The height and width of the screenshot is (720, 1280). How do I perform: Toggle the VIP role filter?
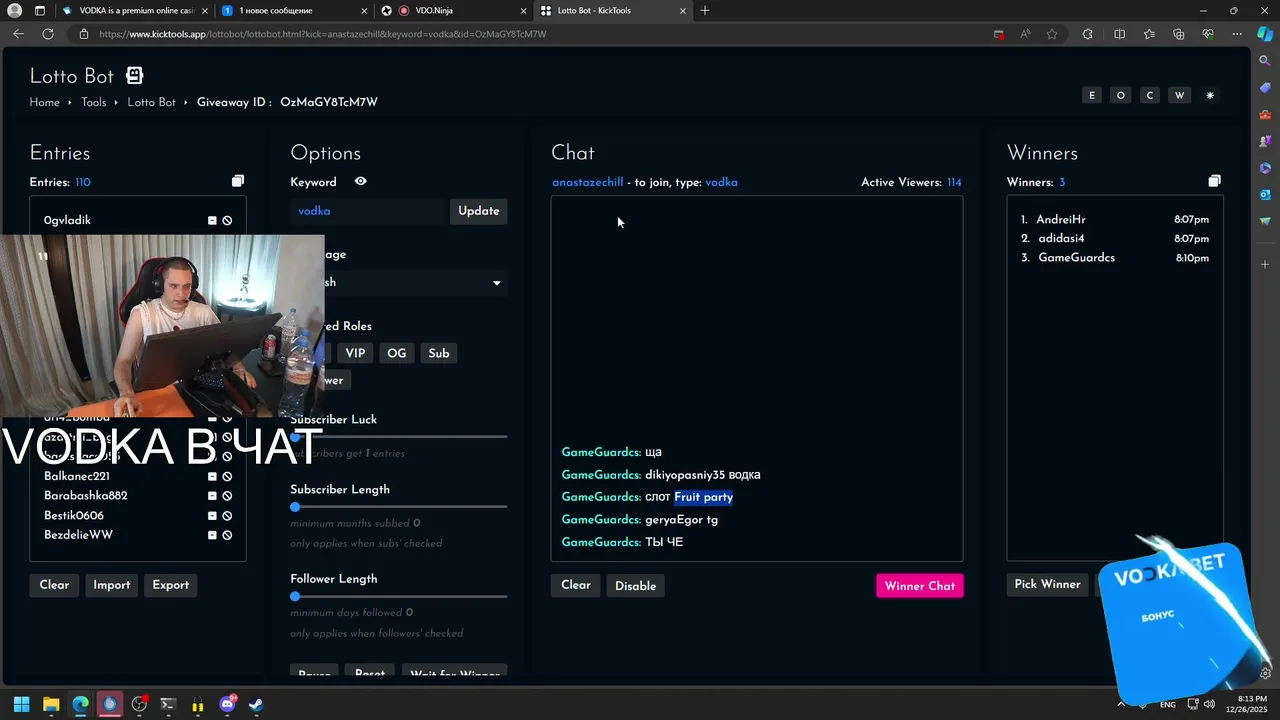(355, 353)
